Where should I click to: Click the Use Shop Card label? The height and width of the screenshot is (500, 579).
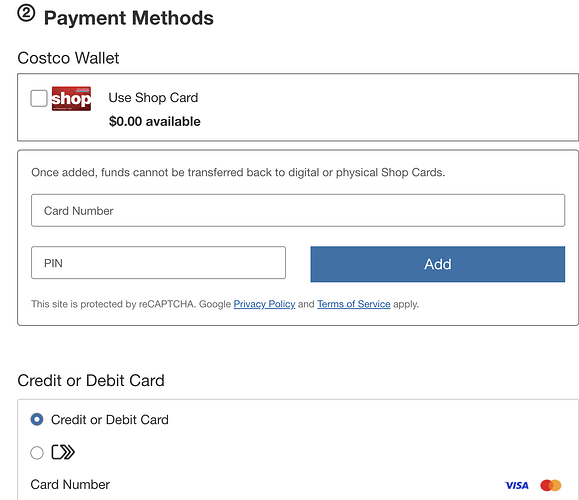point(153,97)
